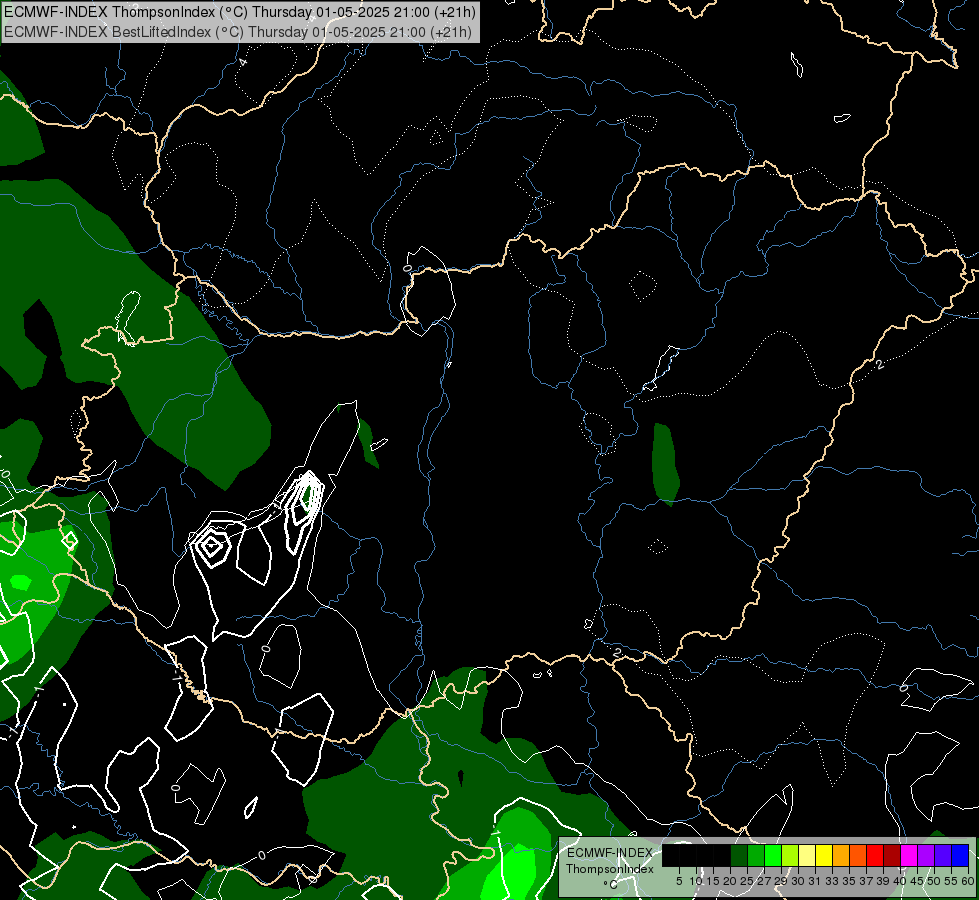Click the bright green legend swatch (27–29)
979x900 pixels.
click(x=773, y=855)
